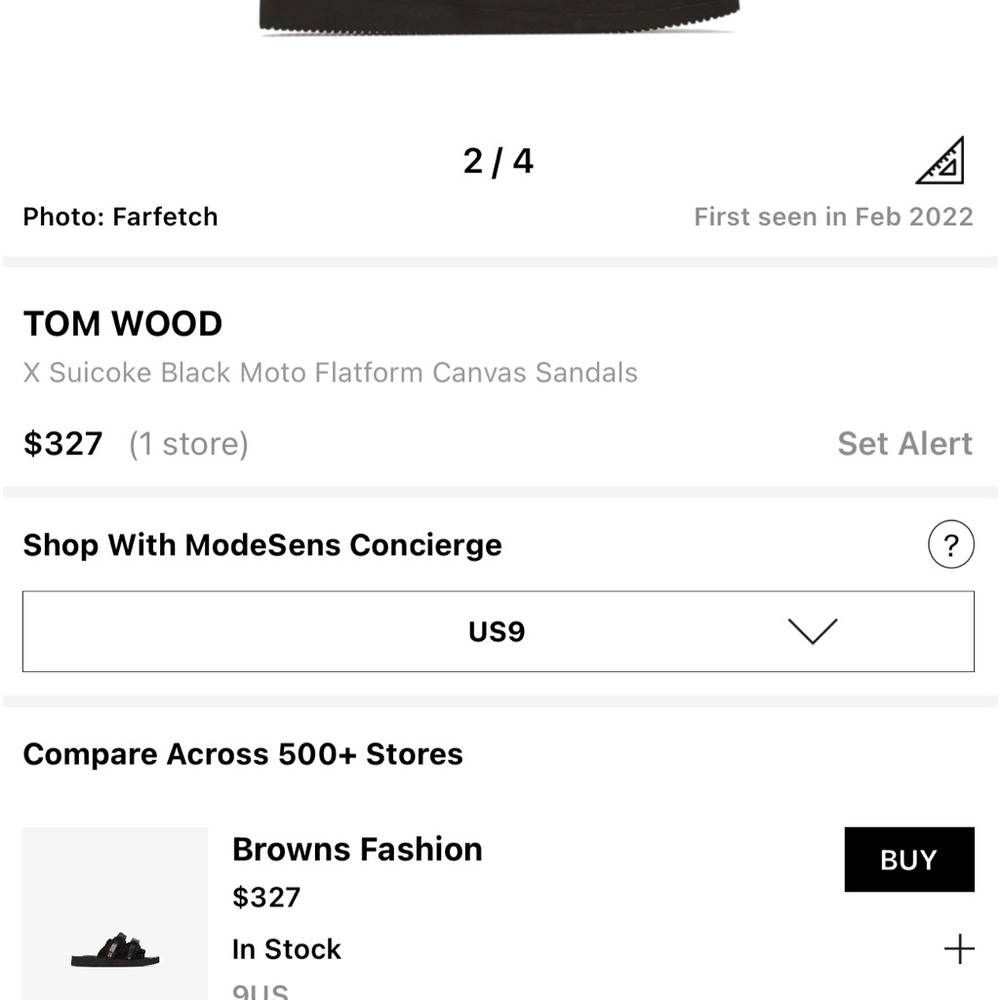This screenshot has height=1000, width=1000.
Task: Tap Set Alert for price notifications
Action: tap(904, 443)
